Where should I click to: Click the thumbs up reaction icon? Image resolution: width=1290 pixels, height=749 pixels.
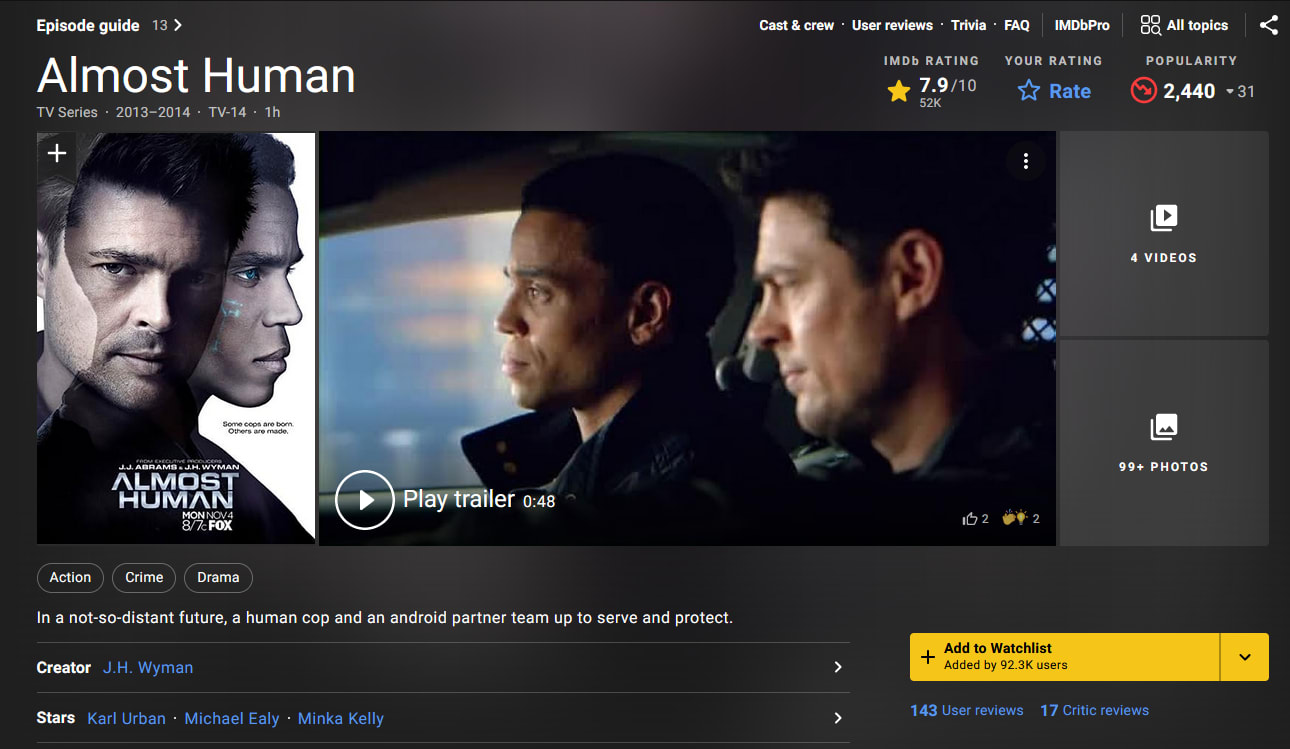coord(969,518)
